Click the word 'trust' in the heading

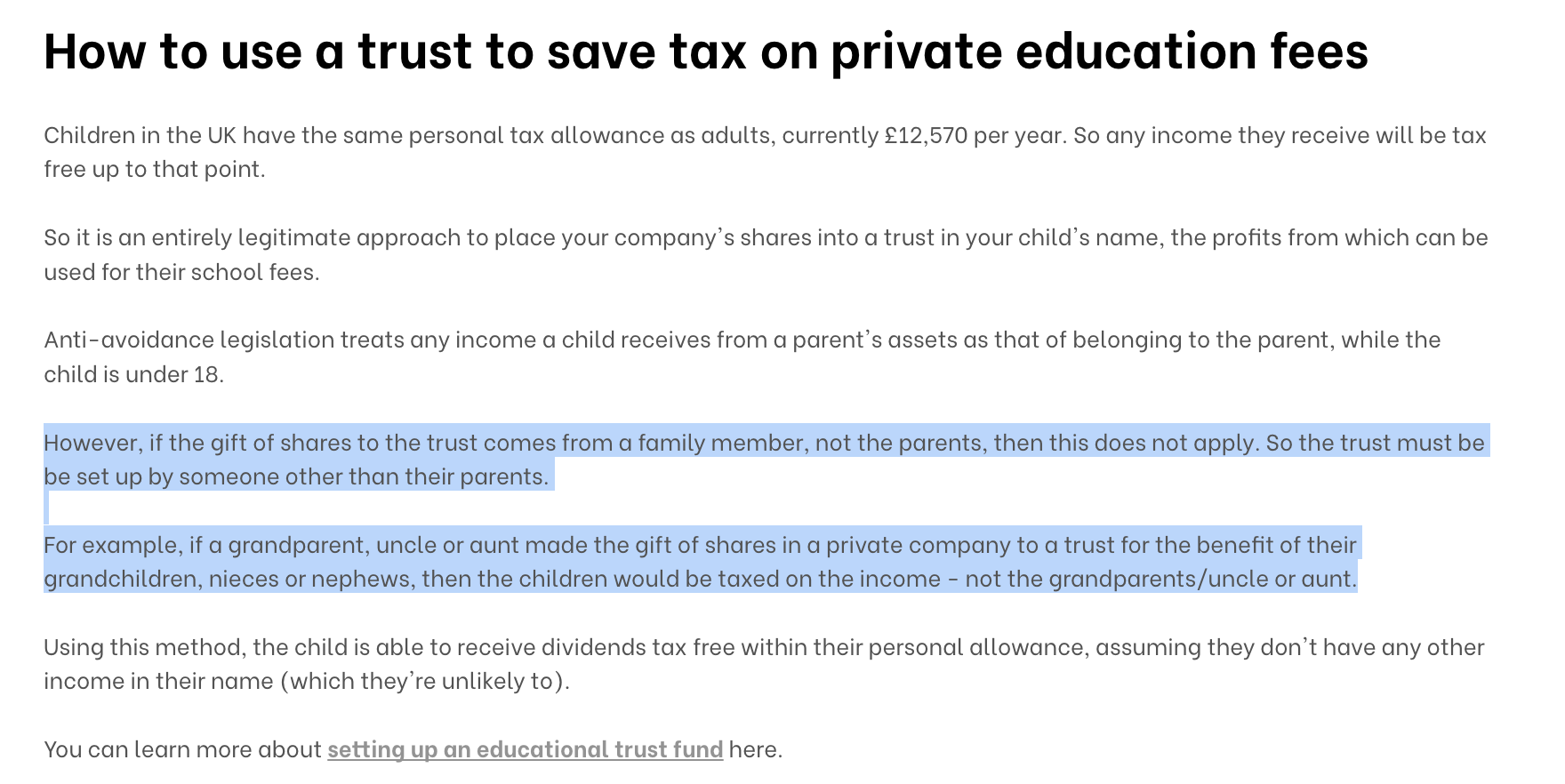[414, 52]
